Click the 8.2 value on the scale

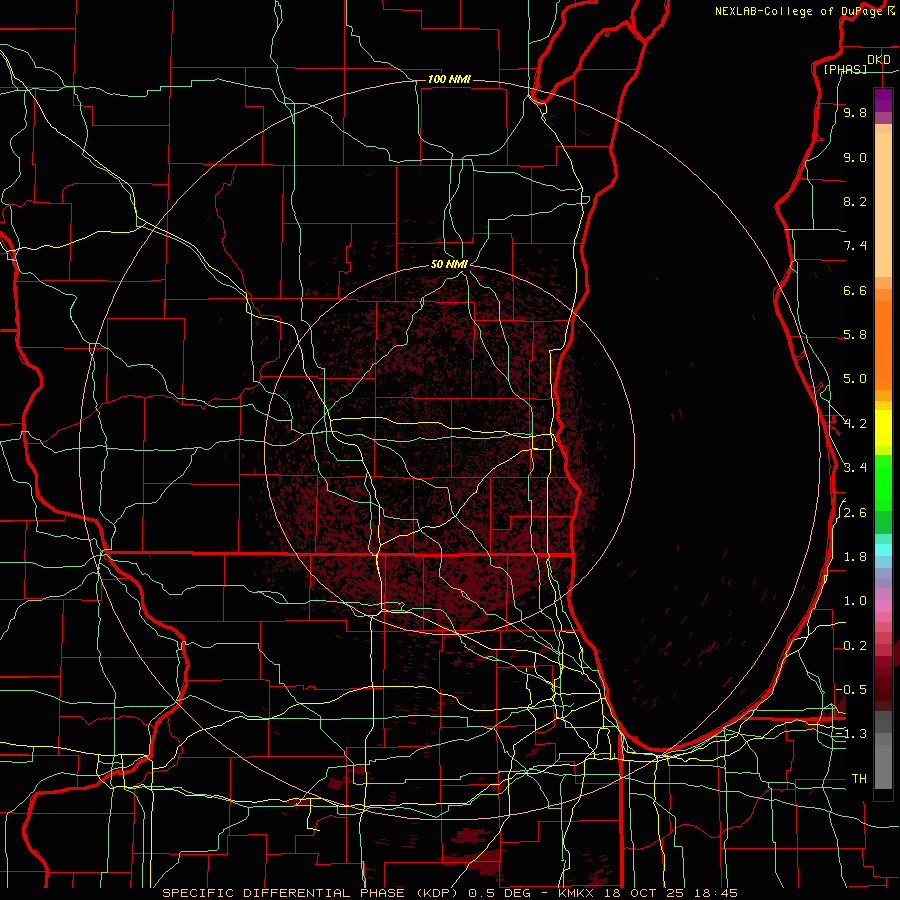click(855, 201)
